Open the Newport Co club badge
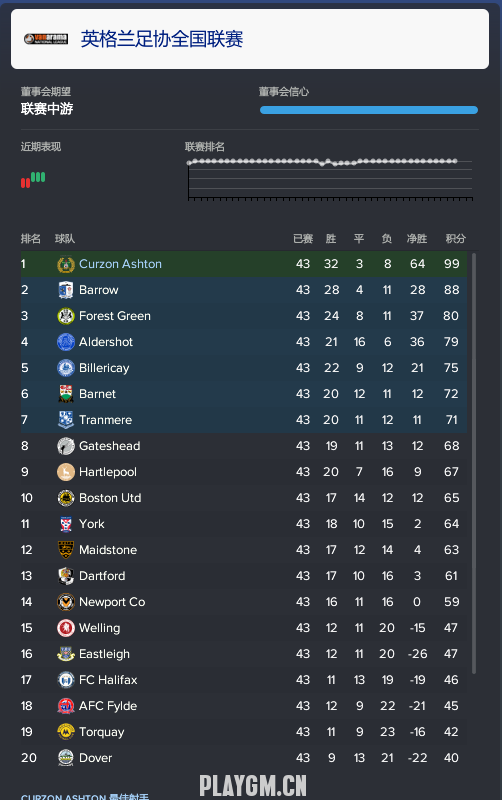The height and width of the screenshot is (800, 502). (66, 602)
